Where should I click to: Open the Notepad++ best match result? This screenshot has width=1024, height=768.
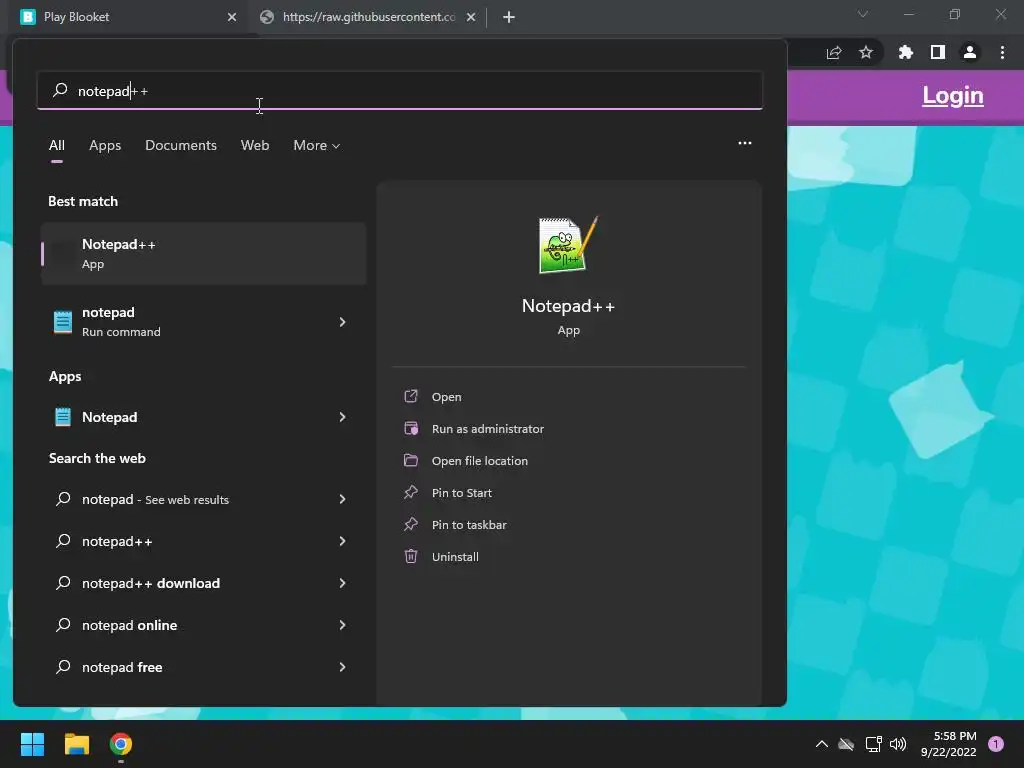click(x=204, y=253)
